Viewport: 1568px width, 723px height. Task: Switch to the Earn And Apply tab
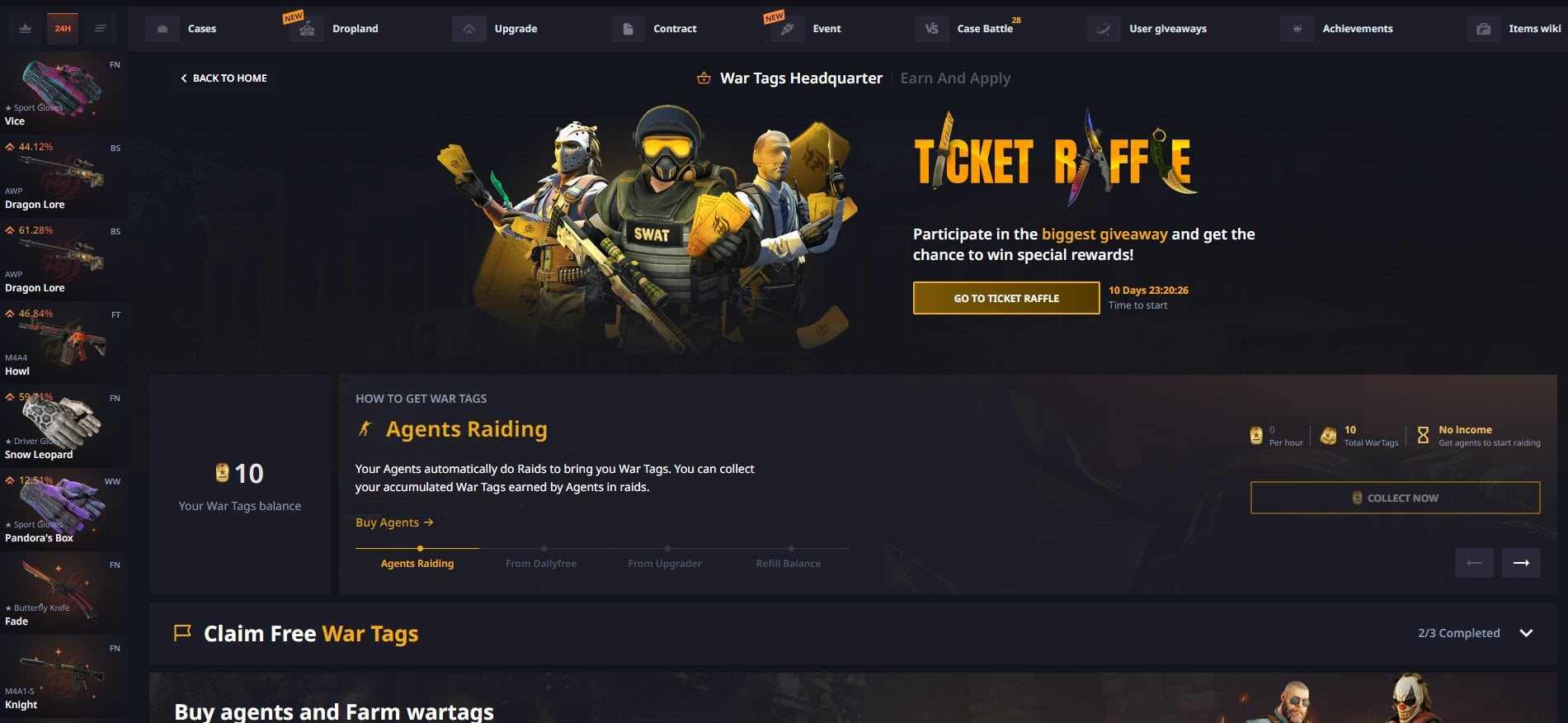955,78
